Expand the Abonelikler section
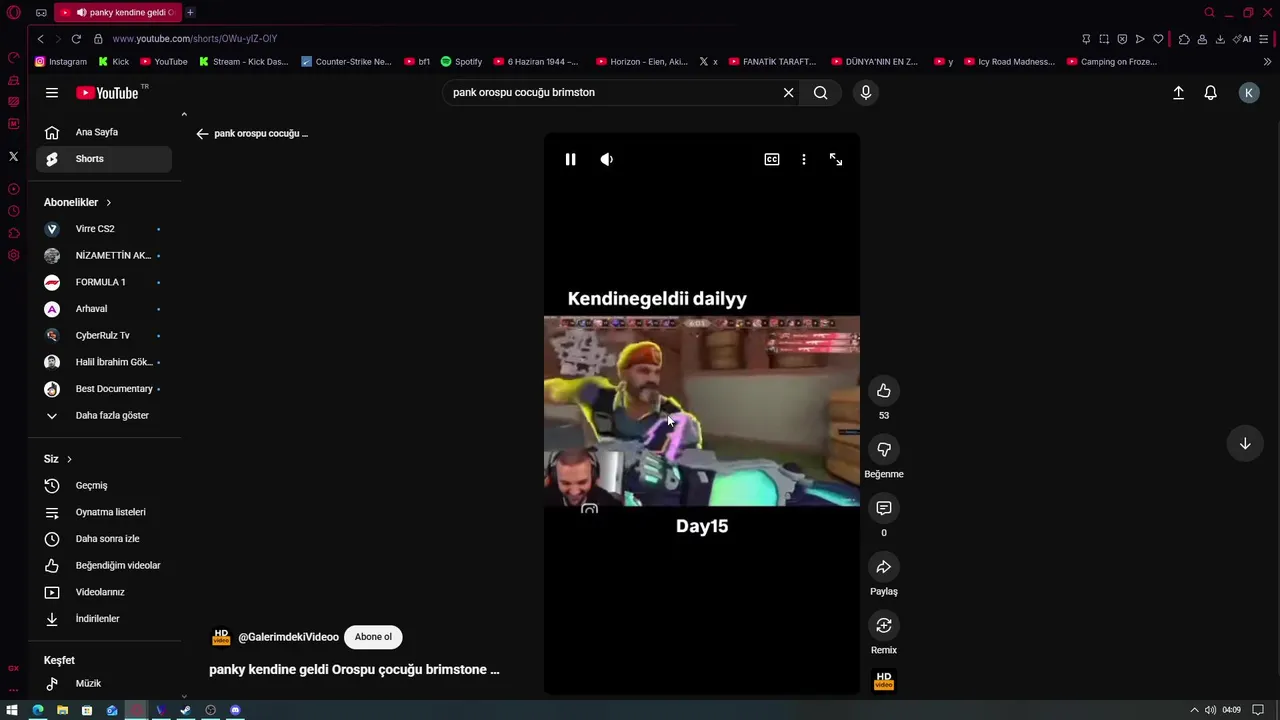 [78, 202]
